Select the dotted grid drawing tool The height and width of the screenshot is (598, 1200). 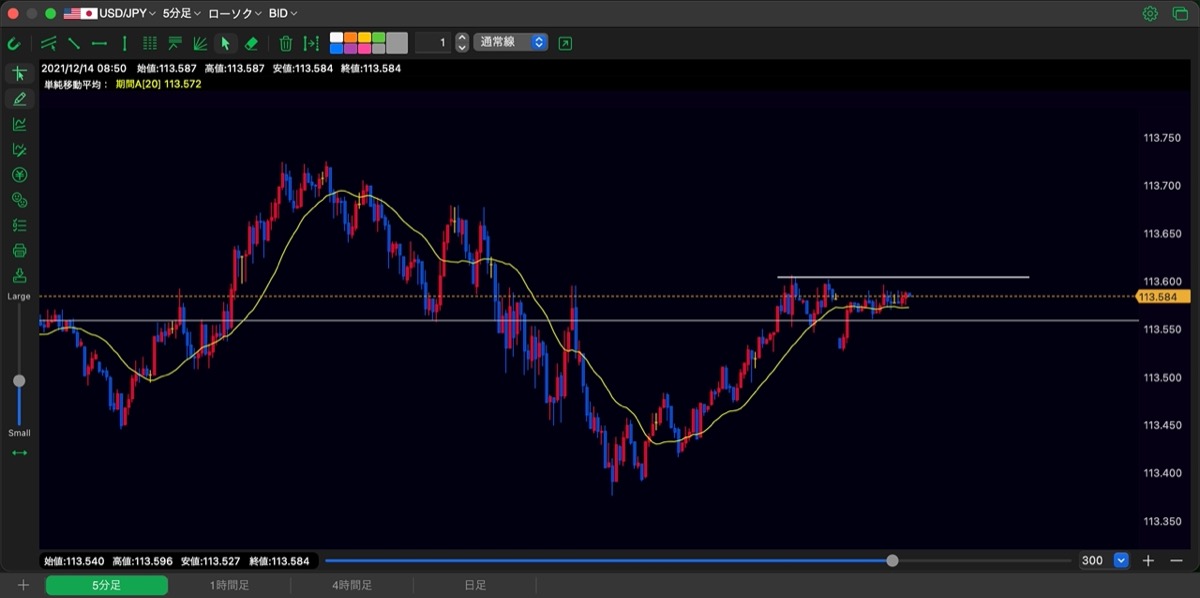click(150, 43)
